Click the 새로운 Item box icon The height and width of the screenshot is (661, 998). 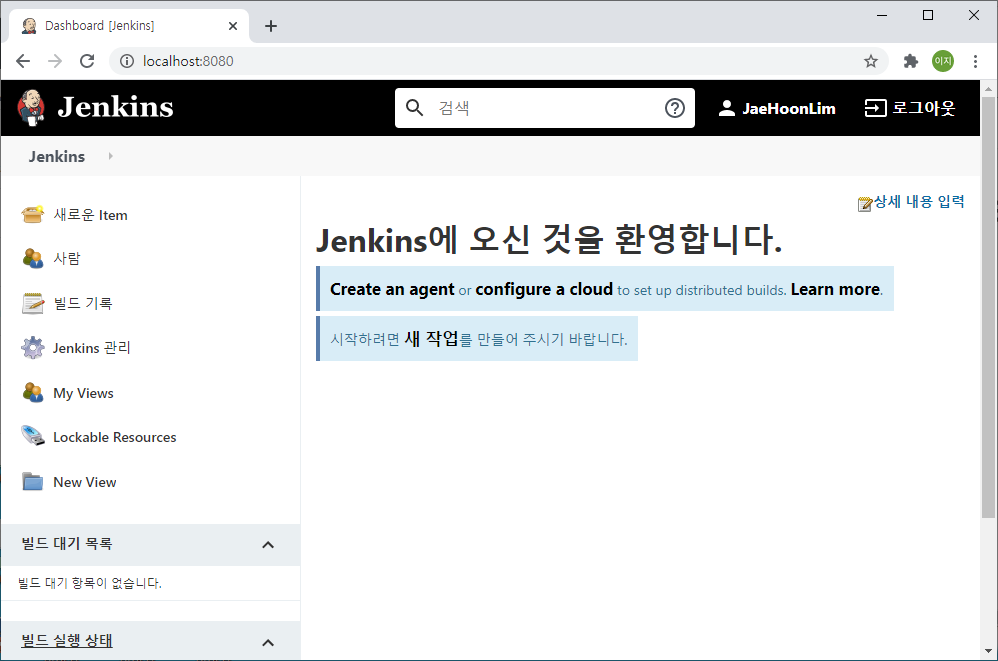click(x=32, y=214)
